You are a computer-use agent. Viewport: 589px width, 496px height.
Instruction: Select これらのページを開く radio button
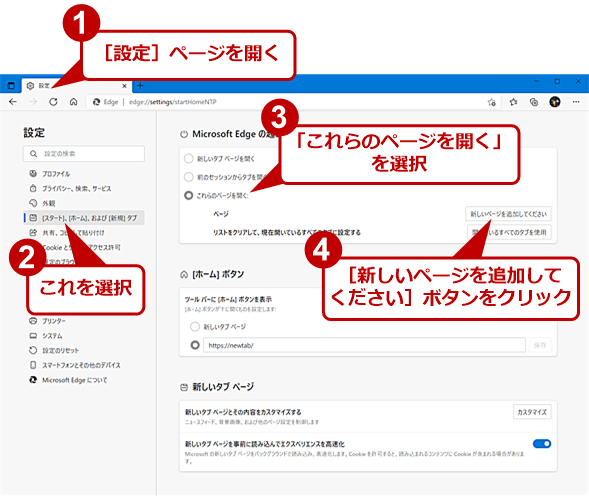[x=189, y=195]
